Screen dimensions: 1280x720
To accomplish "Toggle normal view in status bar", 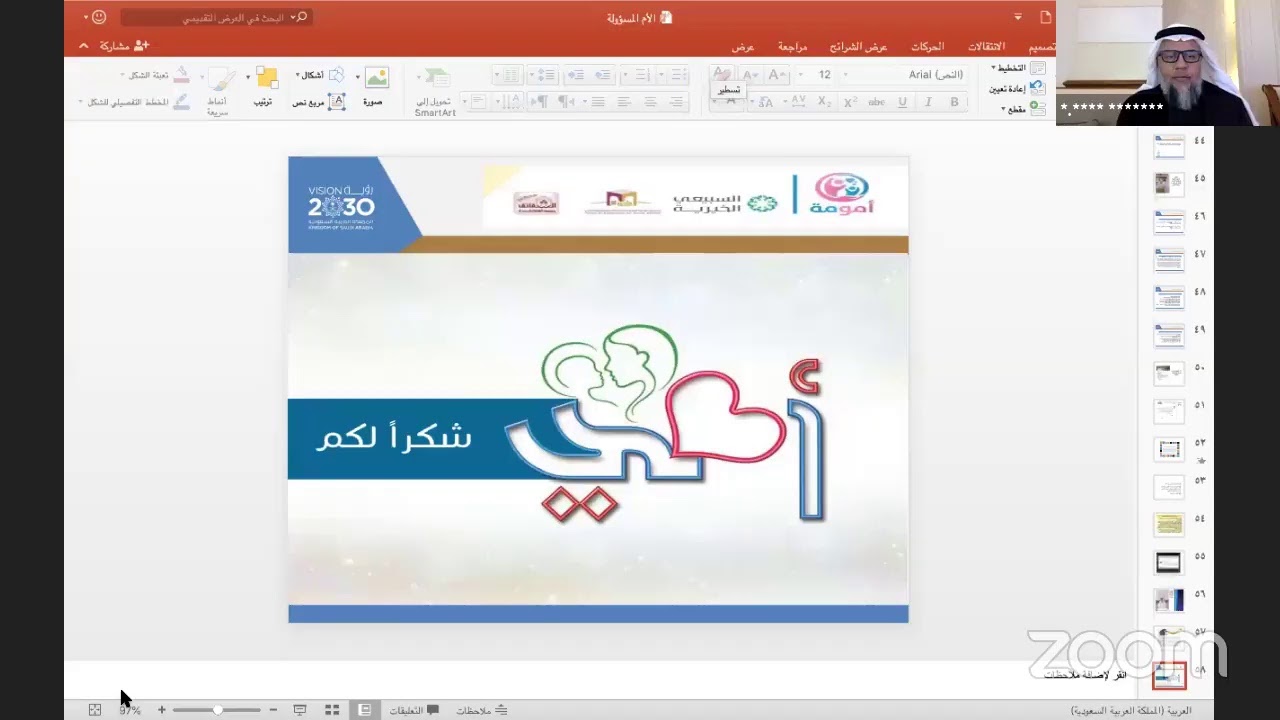I will 365,710.
